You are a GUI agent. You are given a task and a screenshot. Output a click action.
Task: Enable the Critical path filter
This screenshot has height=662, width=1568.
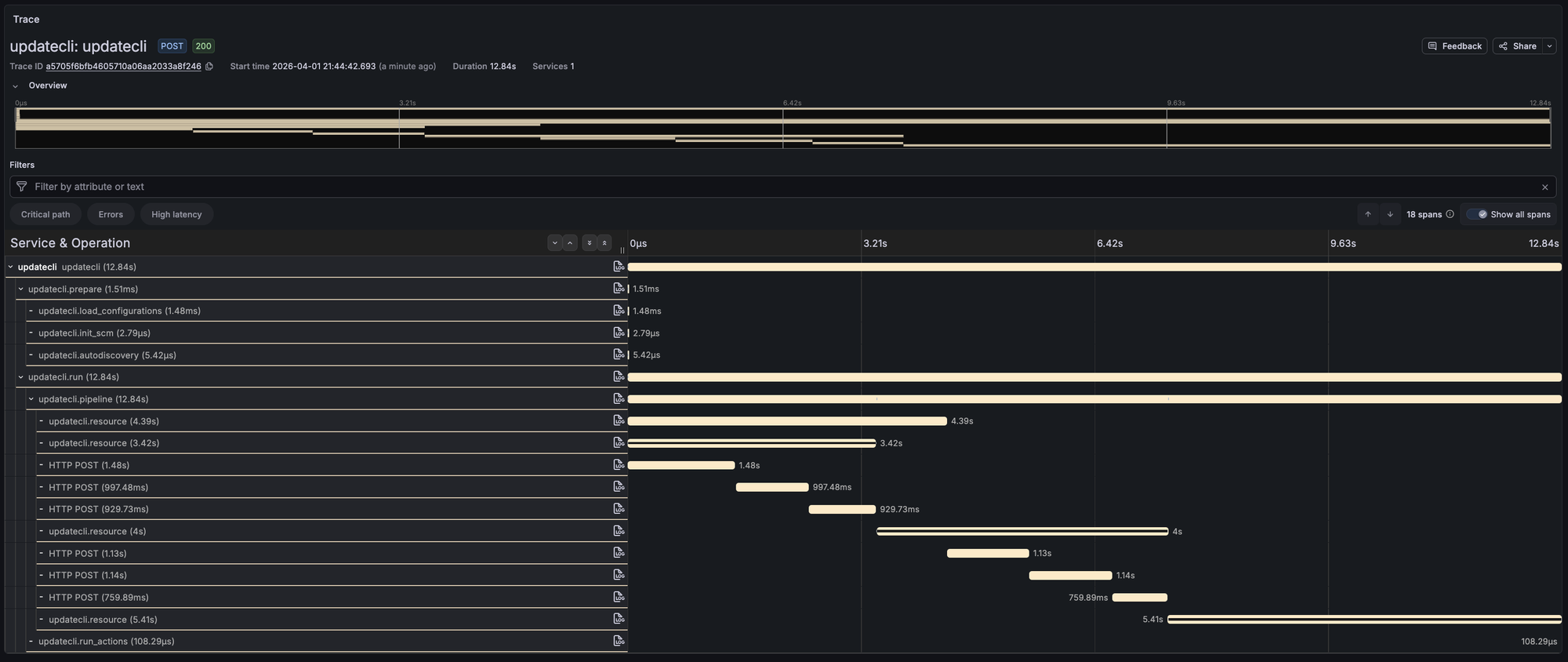pos(45,214)
